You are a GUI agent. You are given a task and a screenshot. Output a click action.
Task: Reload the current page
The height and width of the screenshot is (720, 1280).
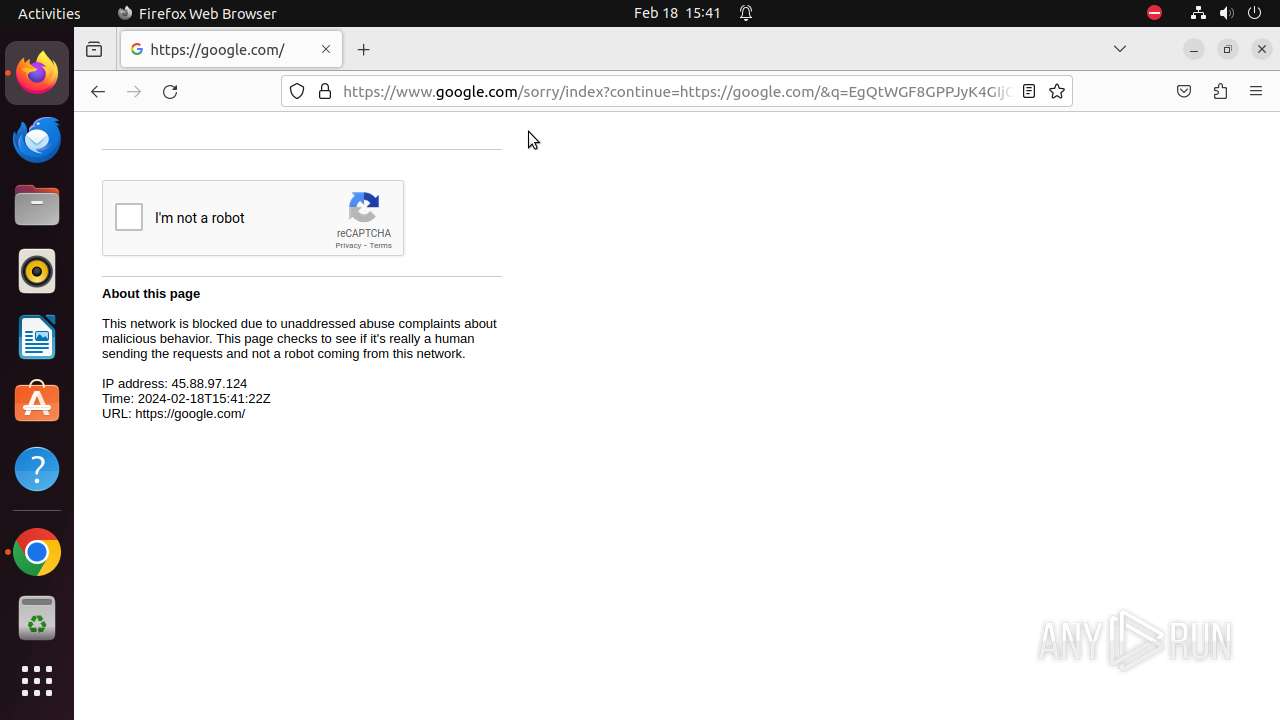tap(170, 91)
